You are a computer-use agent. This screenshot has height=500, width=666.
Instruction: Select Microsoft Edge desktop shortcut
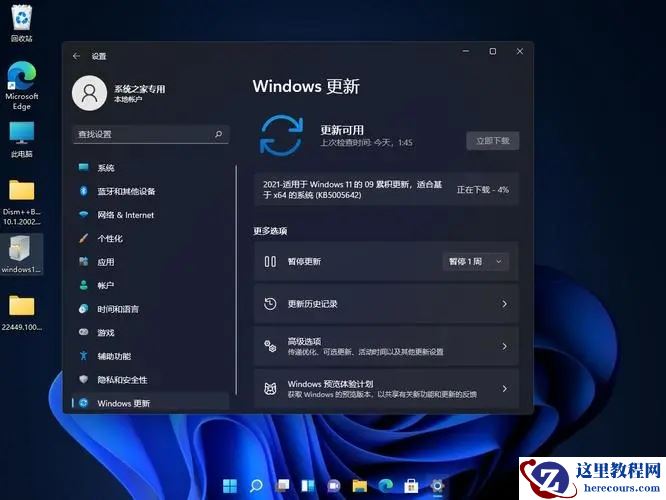click(22, 86)
